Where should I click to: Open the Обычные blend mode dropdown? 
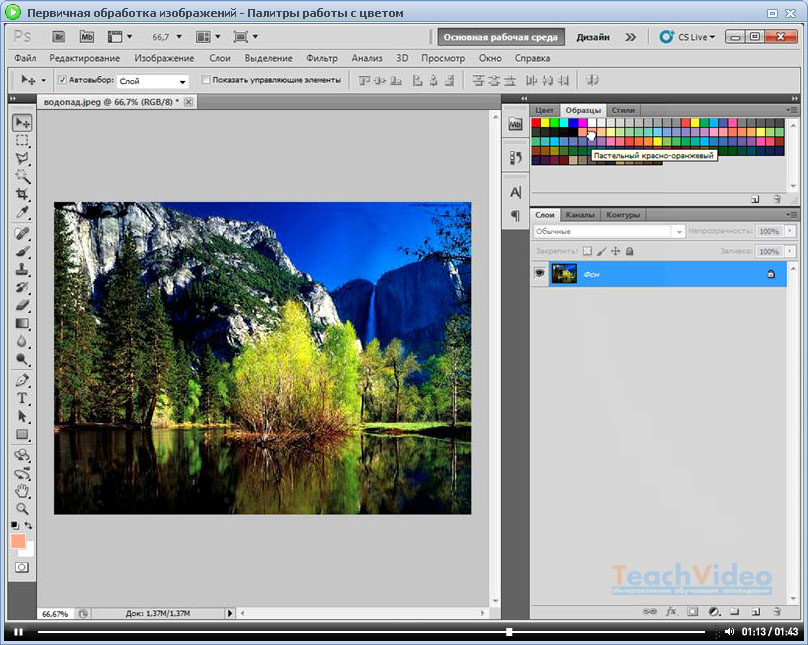[609, 231]
